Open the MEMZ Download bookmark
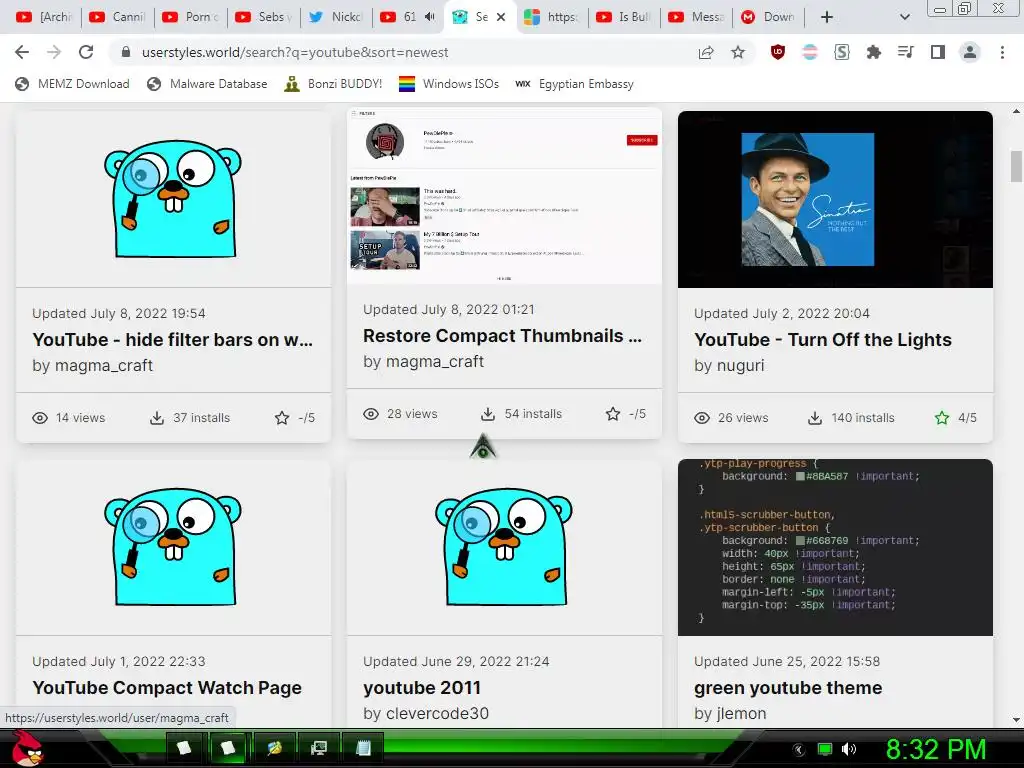The image size is (1024, 768). (x=72, y=84)
